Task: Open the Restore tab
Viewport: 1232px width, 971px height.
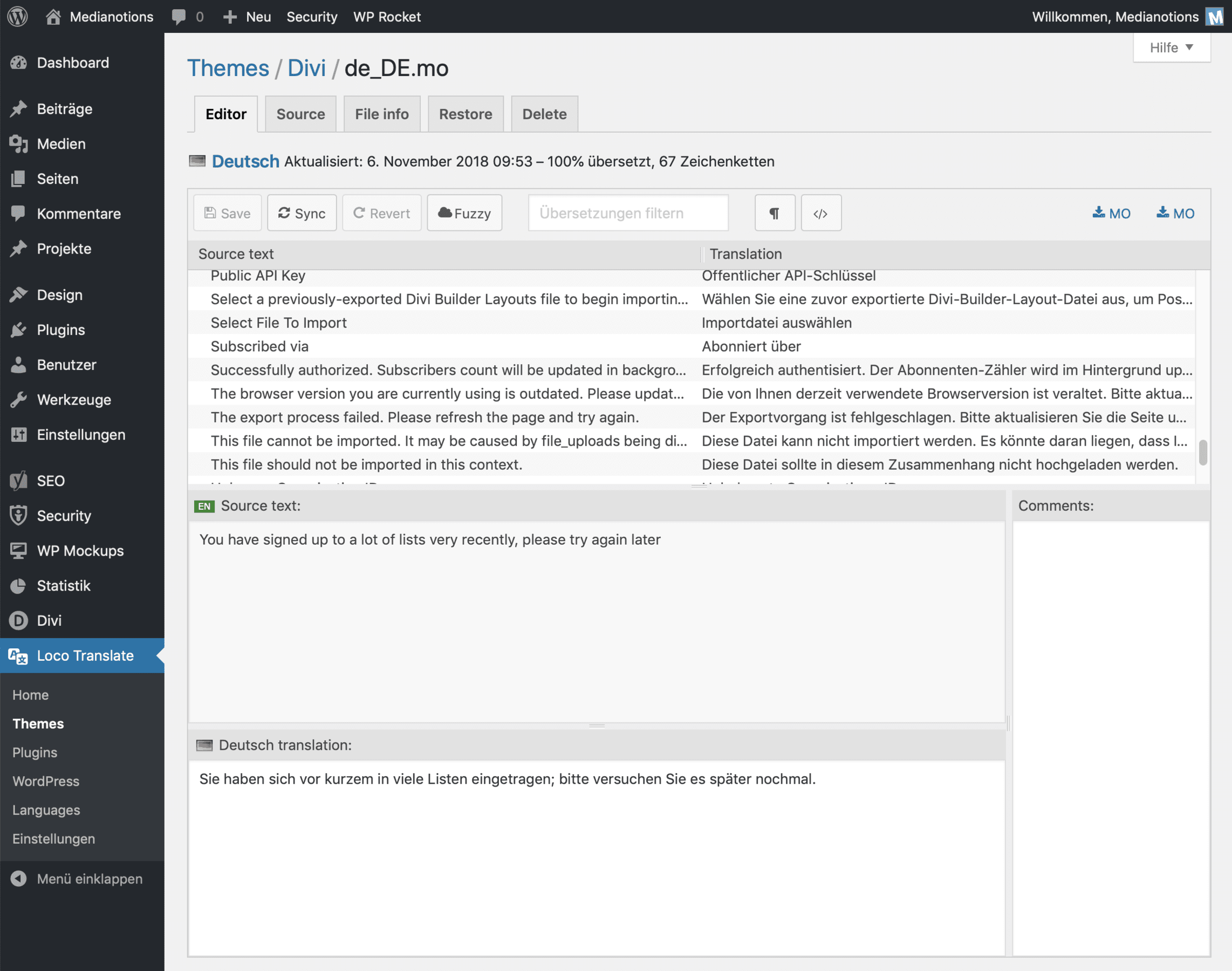Action: coord(466,114)
